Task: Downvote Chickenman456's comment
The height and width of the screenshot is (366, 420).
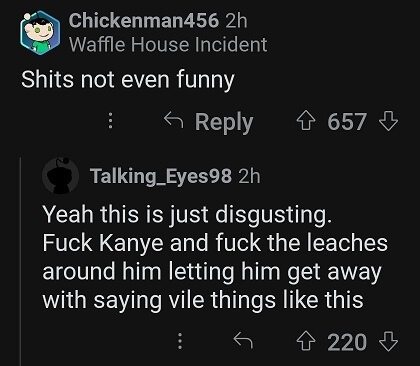Action: 389,121
